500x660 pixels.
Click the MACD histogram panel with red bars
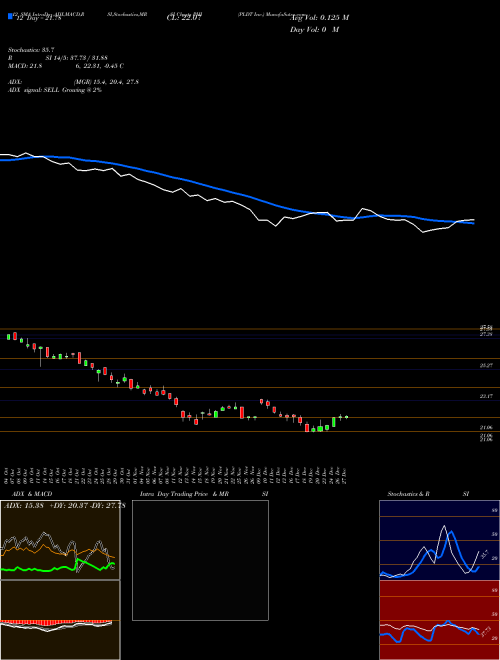(x=60, y=620)
